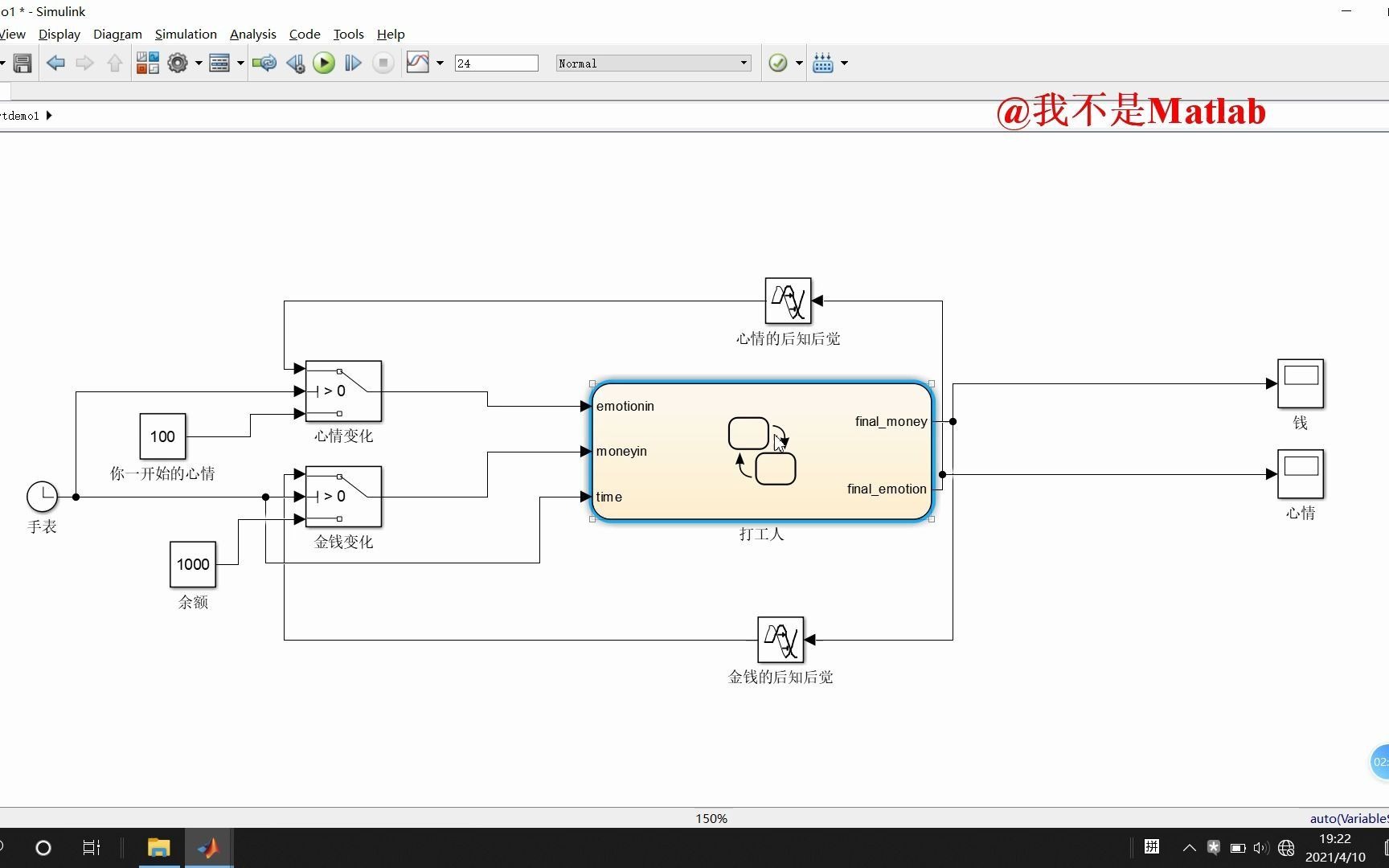Click the simulation stop time field showing 24
The width and height of the screenshot is (1389, 868).
coord(496,63)
